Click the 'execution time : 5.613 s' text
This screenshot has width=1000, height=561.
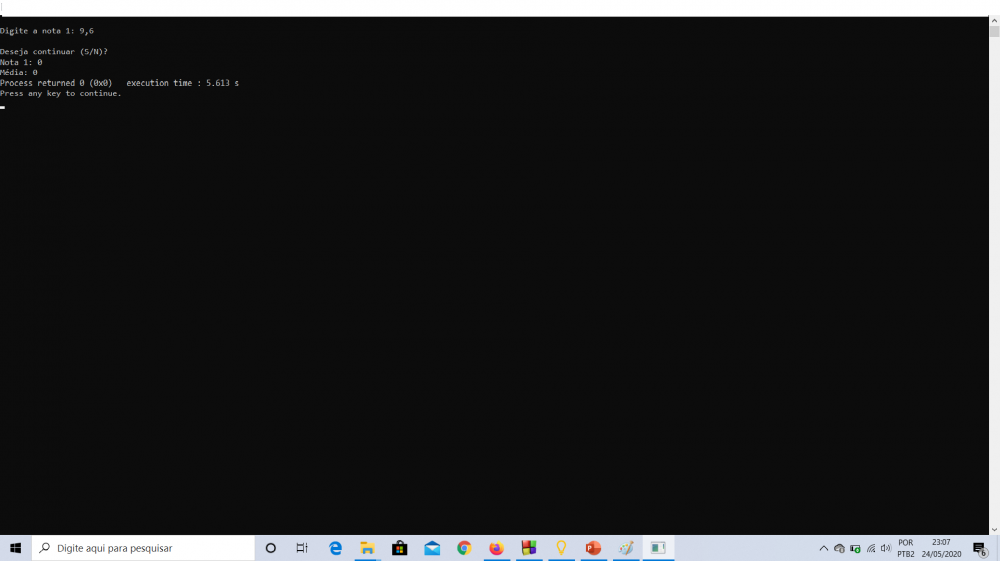(182, 83)
